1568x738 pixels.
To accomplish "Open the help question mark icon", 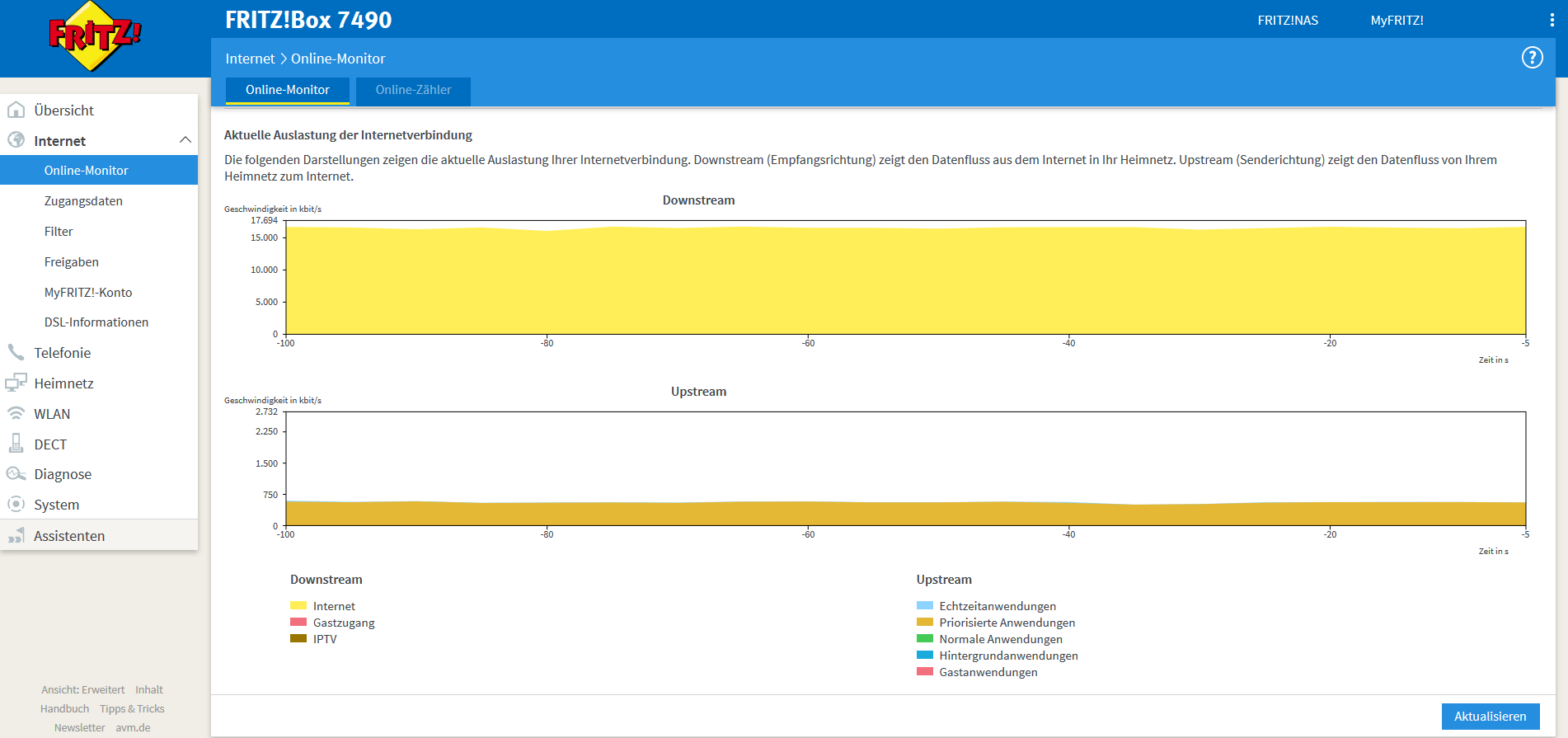I will [1532, 58].
